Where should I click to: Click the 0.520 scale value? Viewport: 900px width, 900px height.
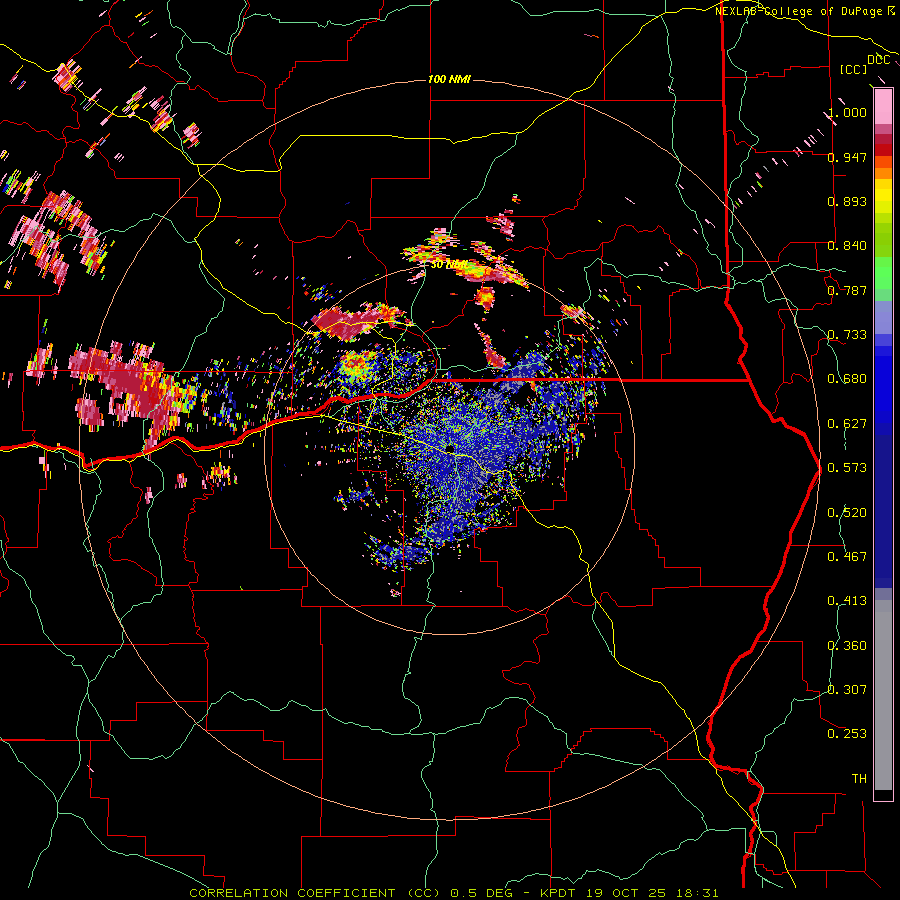pyautogui.click(x=847, y=513)
